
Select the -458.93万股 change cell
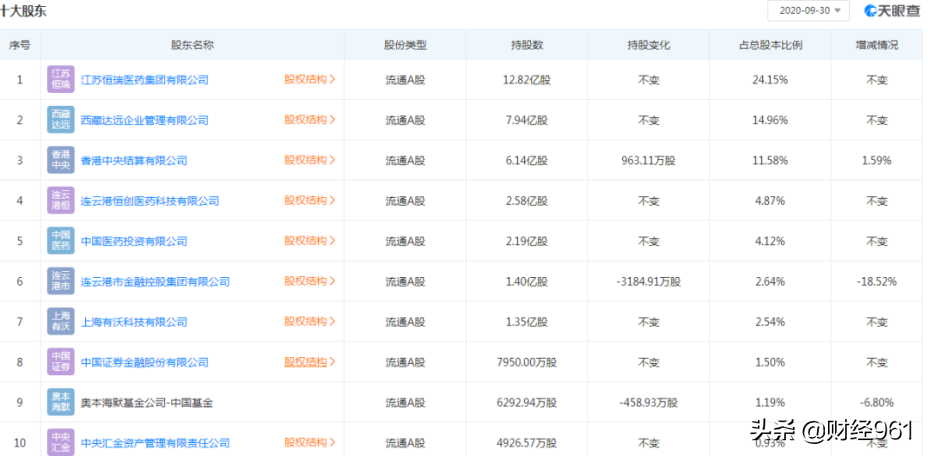tap(649, 403)
